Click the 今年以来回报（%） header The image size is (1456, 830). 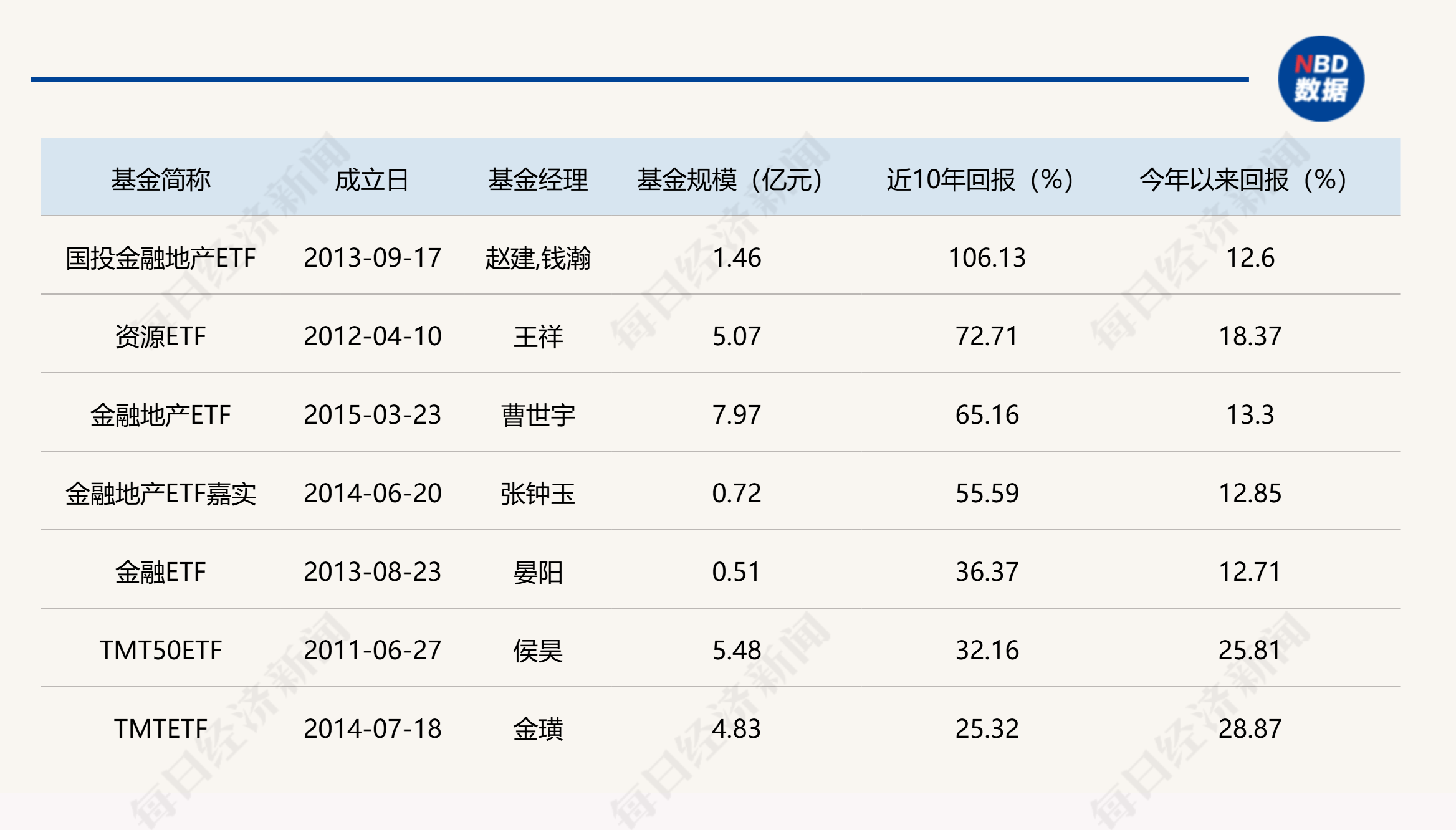coord(1243,179)
